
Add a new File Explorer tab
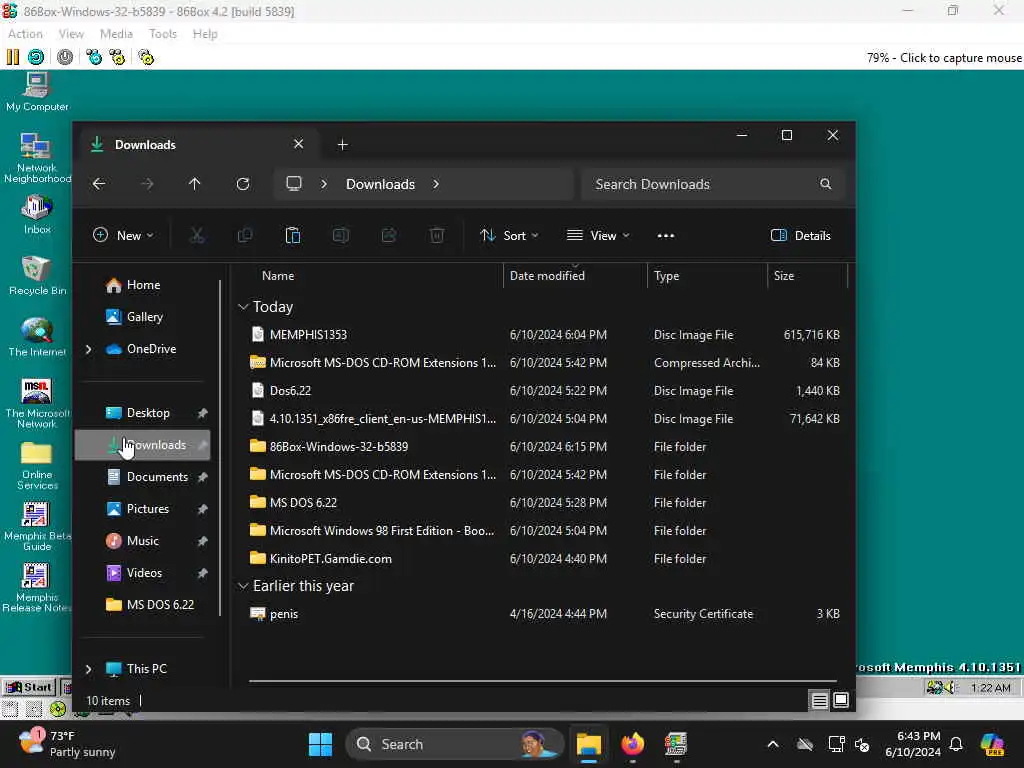pyautogui.click(x=342, y=145)
